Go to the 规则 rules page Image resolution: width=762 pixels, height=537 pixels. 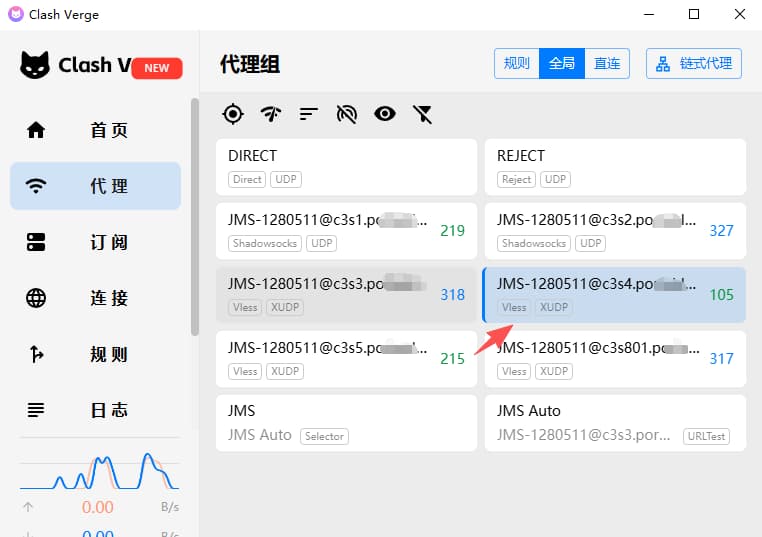pos(96,354)
